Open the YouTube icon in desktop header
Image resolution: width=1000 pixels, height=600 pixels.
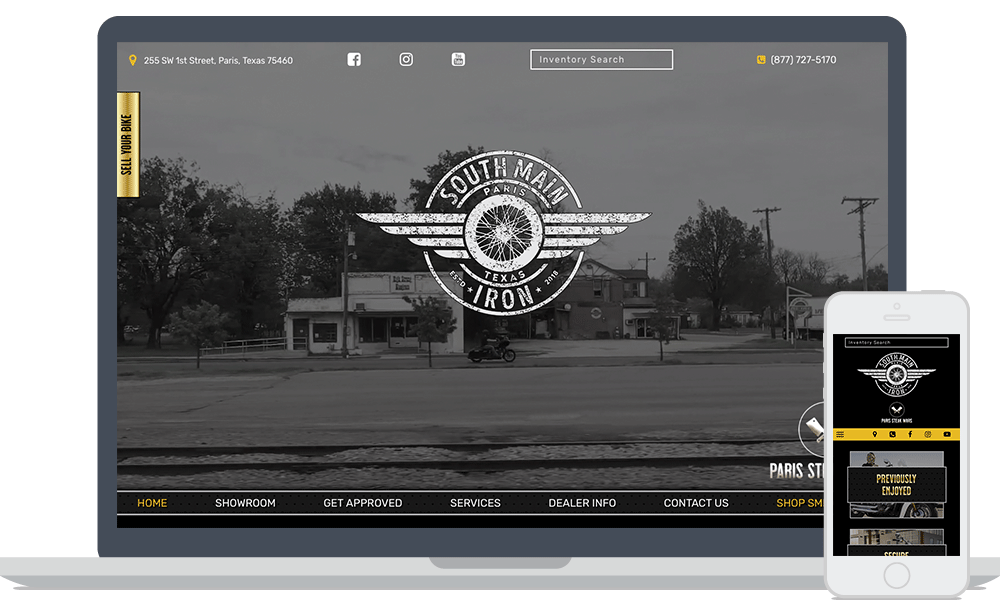pyautogui.click(x=458, y=59)
